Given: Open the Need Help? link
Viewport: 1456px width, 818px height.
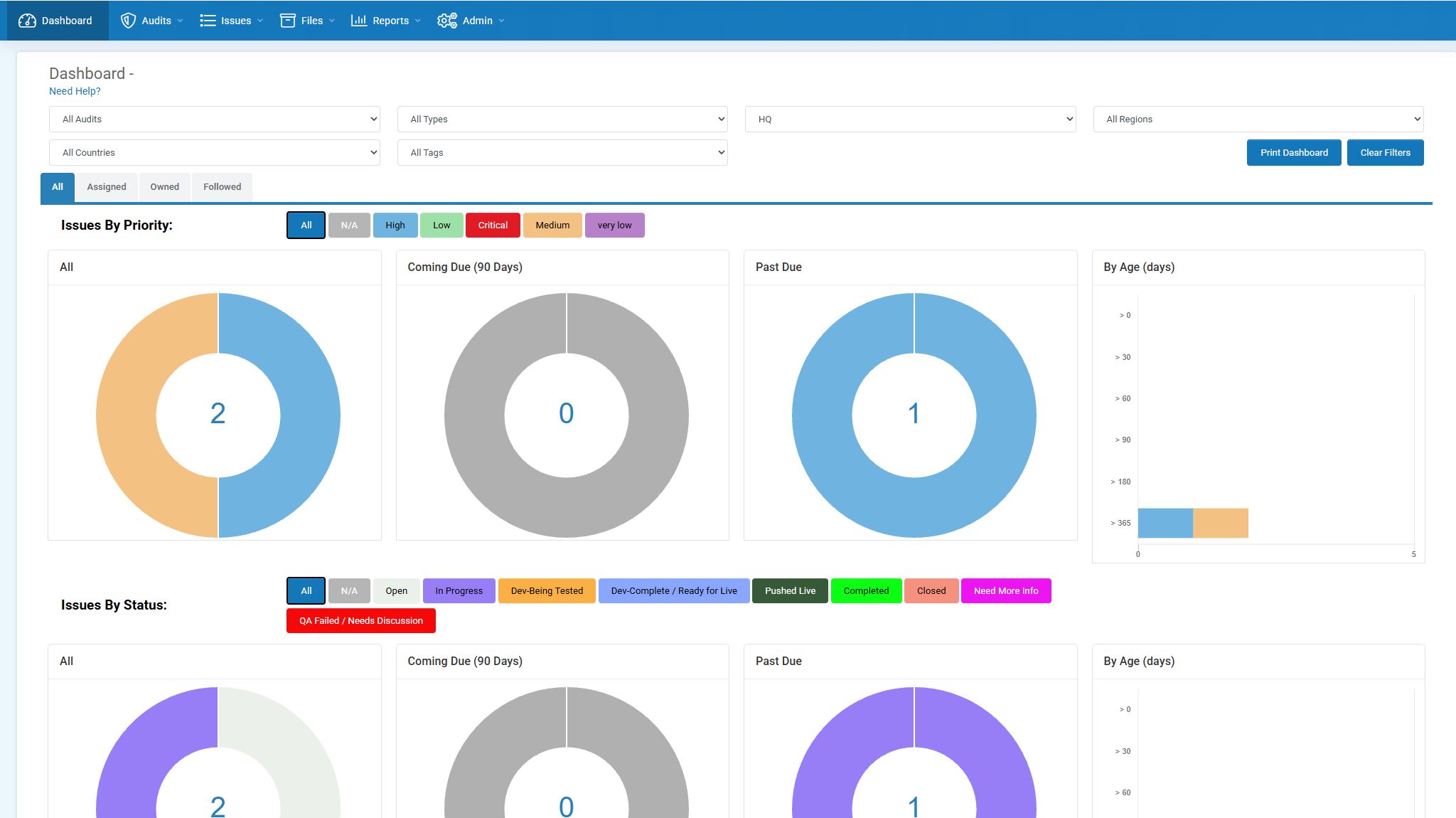Looking at the screenshot, I should [x=75, y=91].
